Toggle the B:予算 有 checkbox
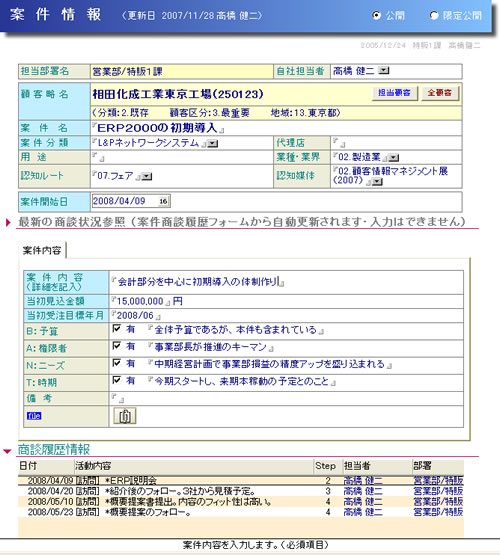The width and height of the screenshot is (500, 555). (117, 328)
